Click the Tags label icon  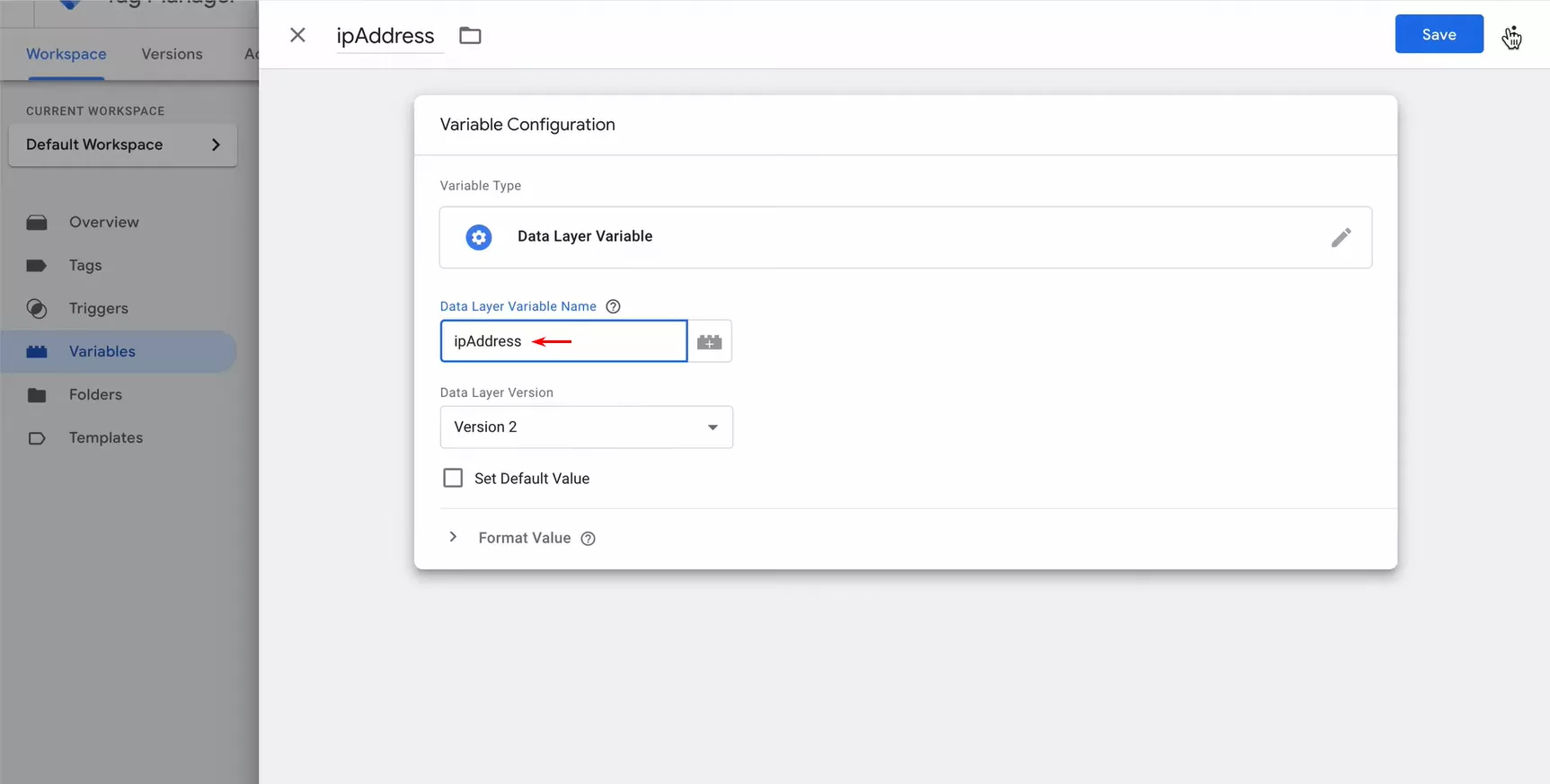(37, 266)
